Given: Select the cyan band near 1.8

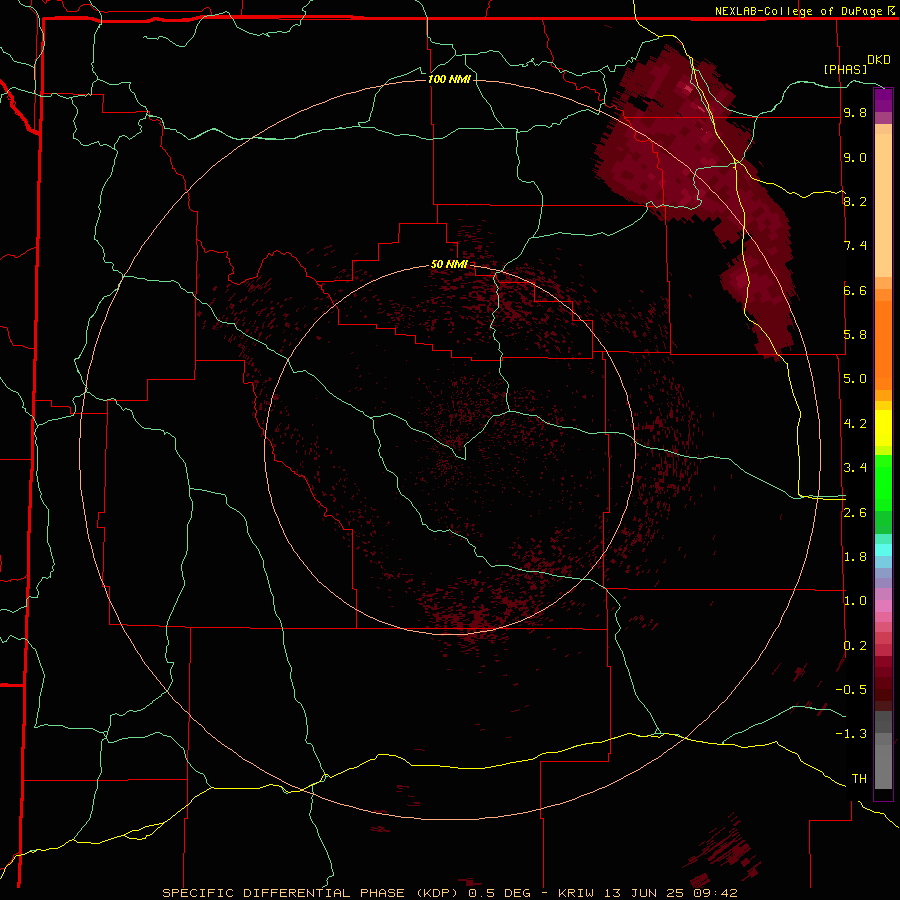Looking at the screenshot, I should point(883,550).
